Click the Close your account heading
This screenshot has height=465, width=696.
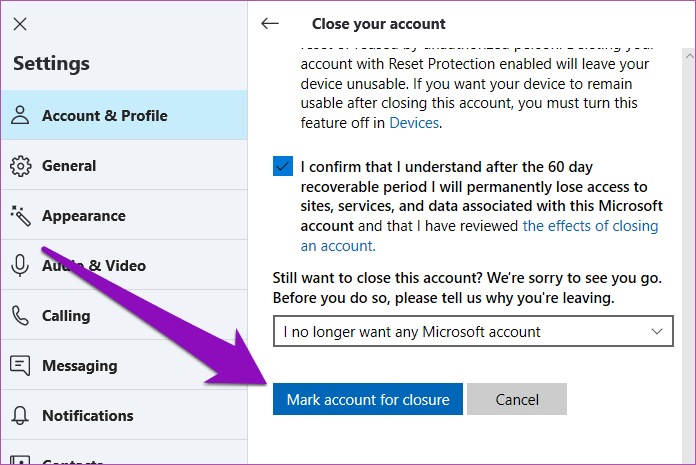point(378,24)
